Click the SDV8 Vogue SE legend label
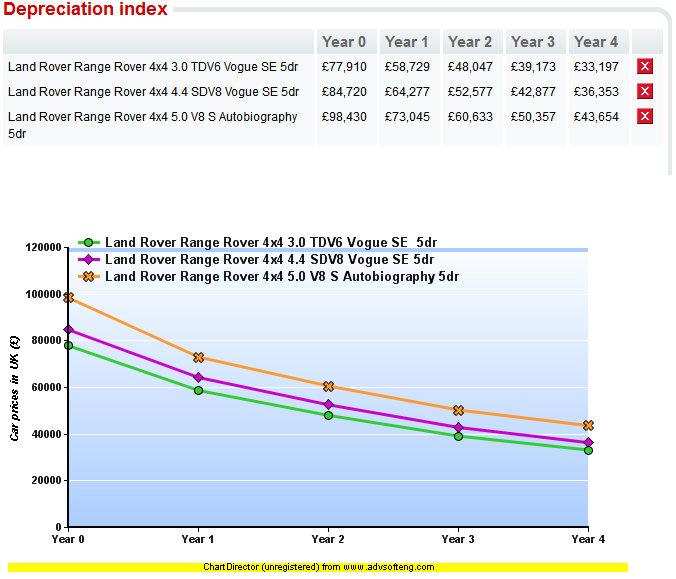The image size is (676, 579). pyautogui.click(x=269, y=260)
